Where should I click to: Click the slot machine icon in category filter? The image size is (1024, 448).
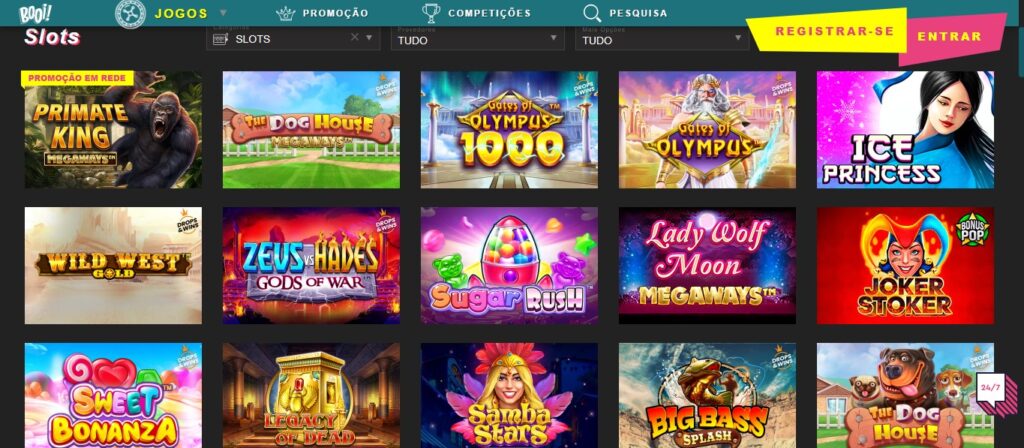pos(221,39)
